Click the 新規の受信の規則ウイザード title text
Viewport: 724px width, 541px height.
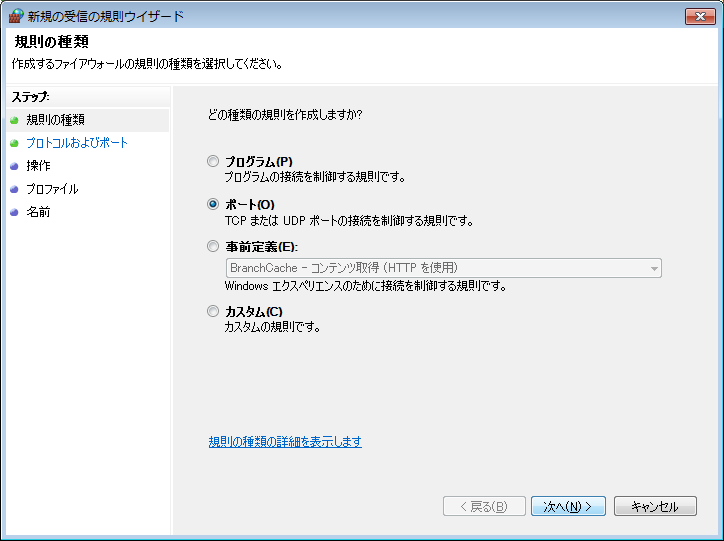[x=106, y=17]
